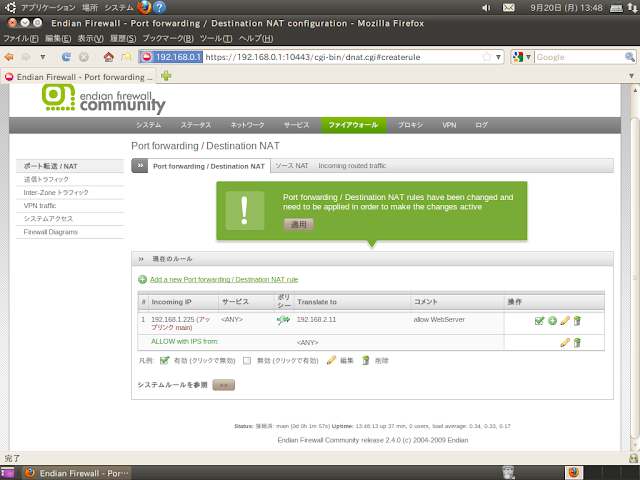Open the プロキシ navigation section

[x=411, y=125]
